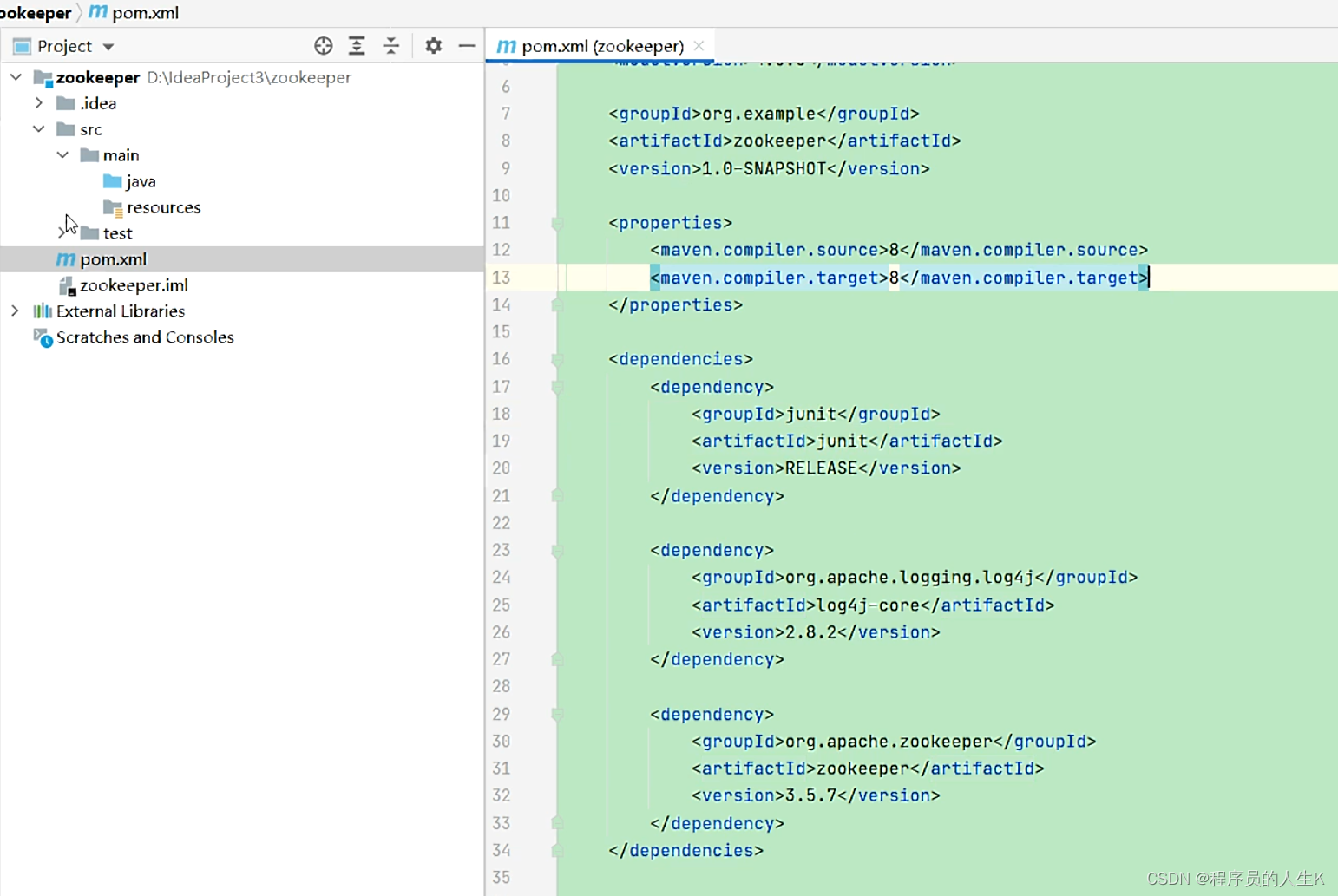Click line number 13 in gutter
The width and height of the screenshot is (1338, 896).
click(502, 278)
